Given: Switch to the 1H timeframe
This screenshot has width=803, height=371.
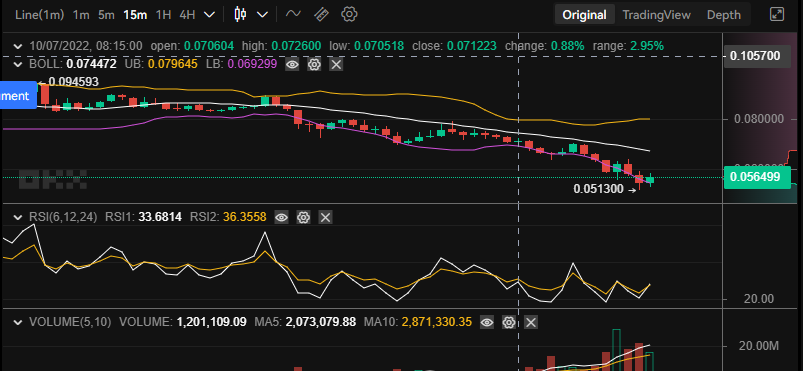Looking at the screenshot, I should point(163,15).
